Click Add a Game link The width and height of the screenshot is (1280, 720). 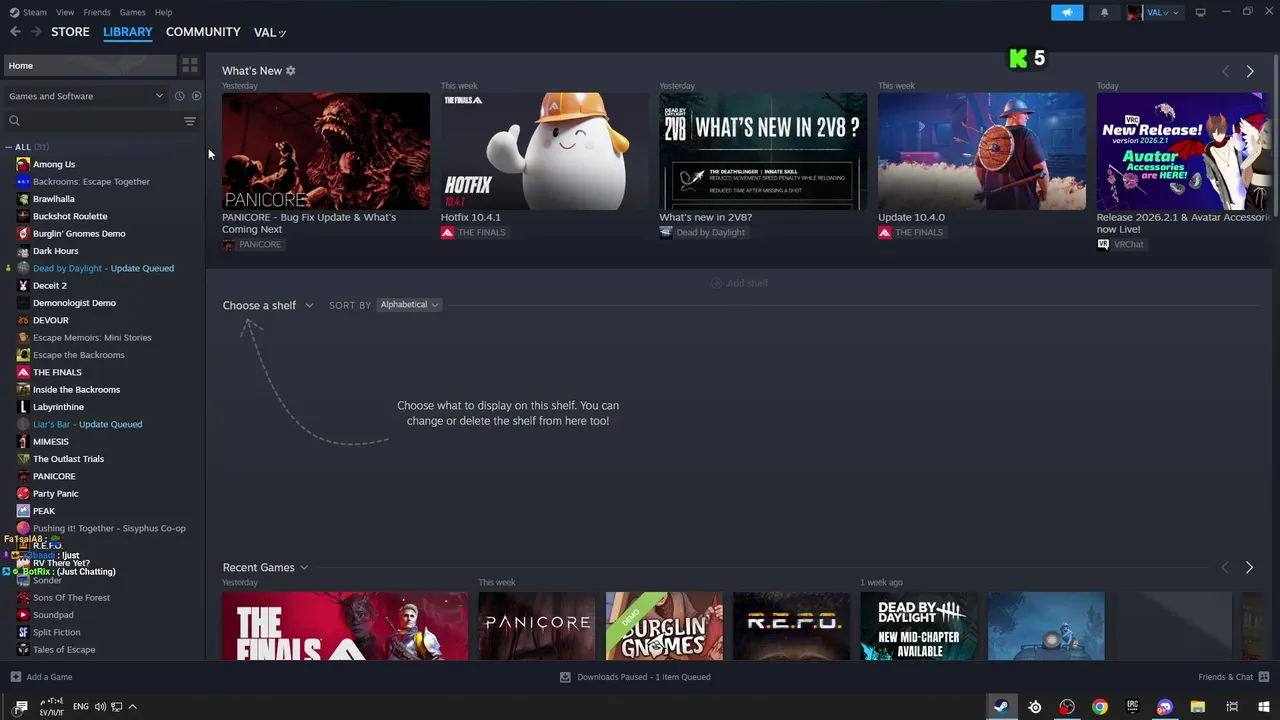tap(49, 677)
